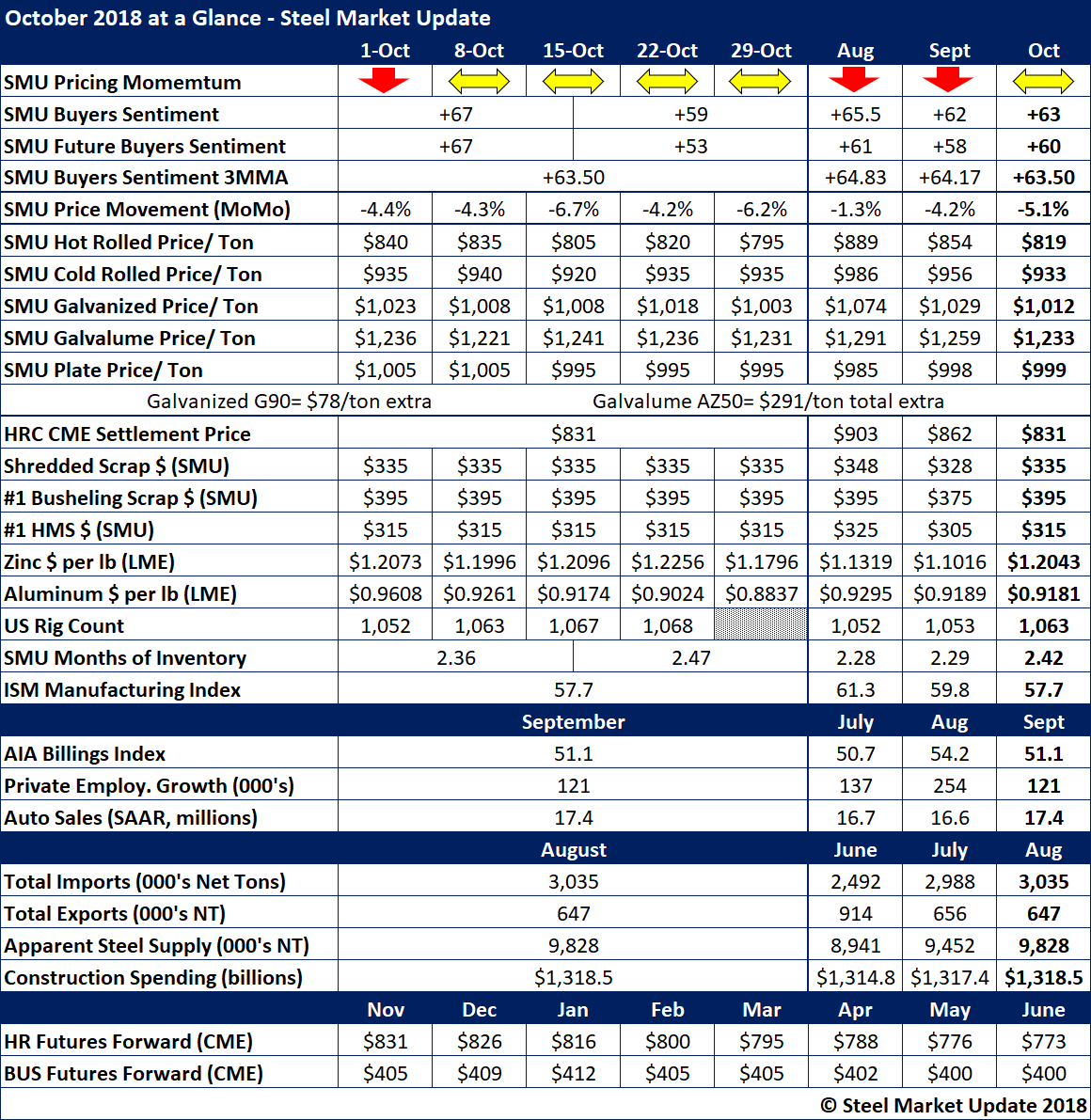Screen dimensions: 1091x1120
Task: Click the yellow sideways arrow under 15-Oct
Action: [x=573, y=82]
